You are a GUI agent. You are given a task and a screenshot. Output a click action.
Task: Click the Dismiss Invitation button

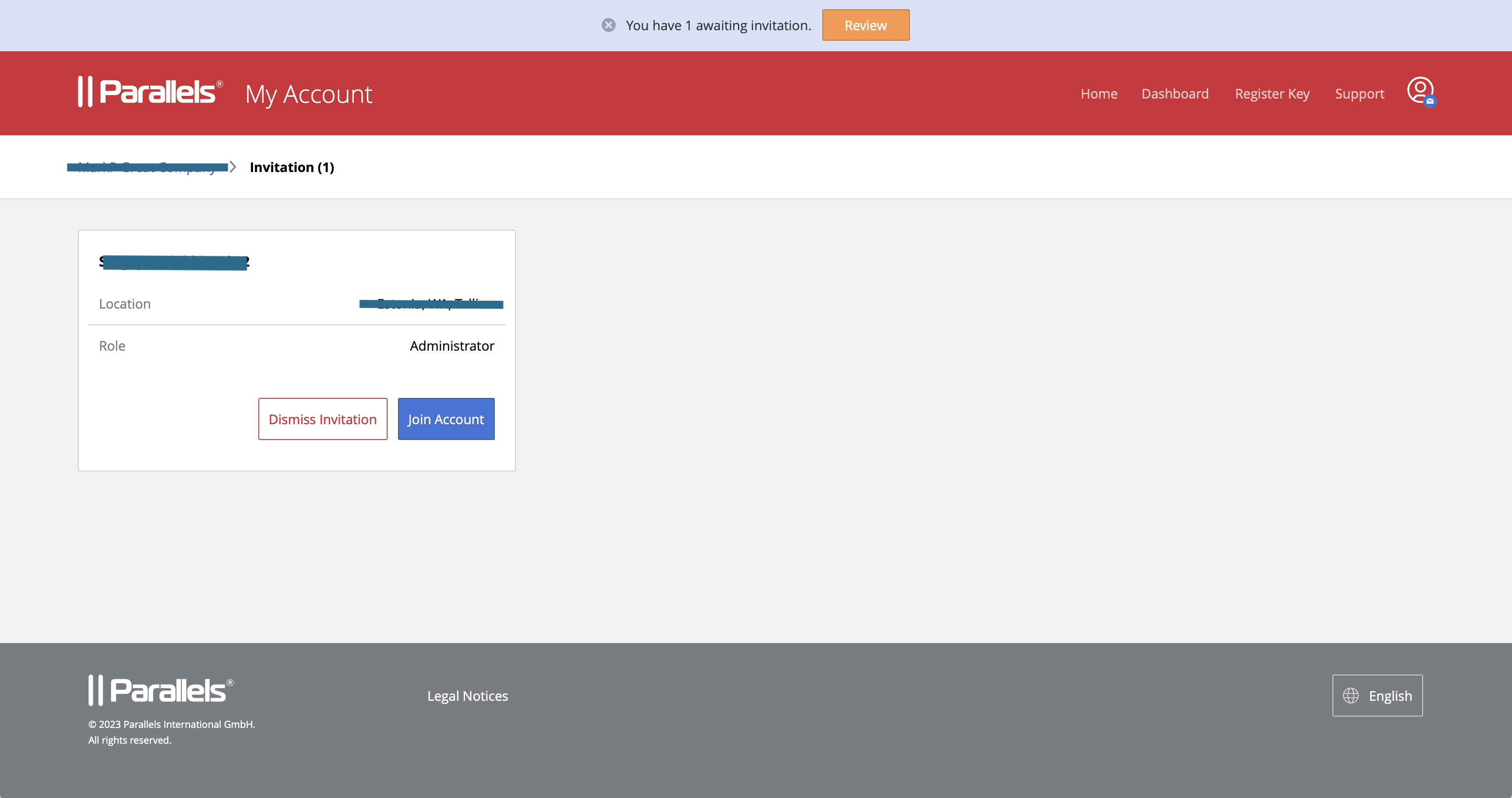323,419
